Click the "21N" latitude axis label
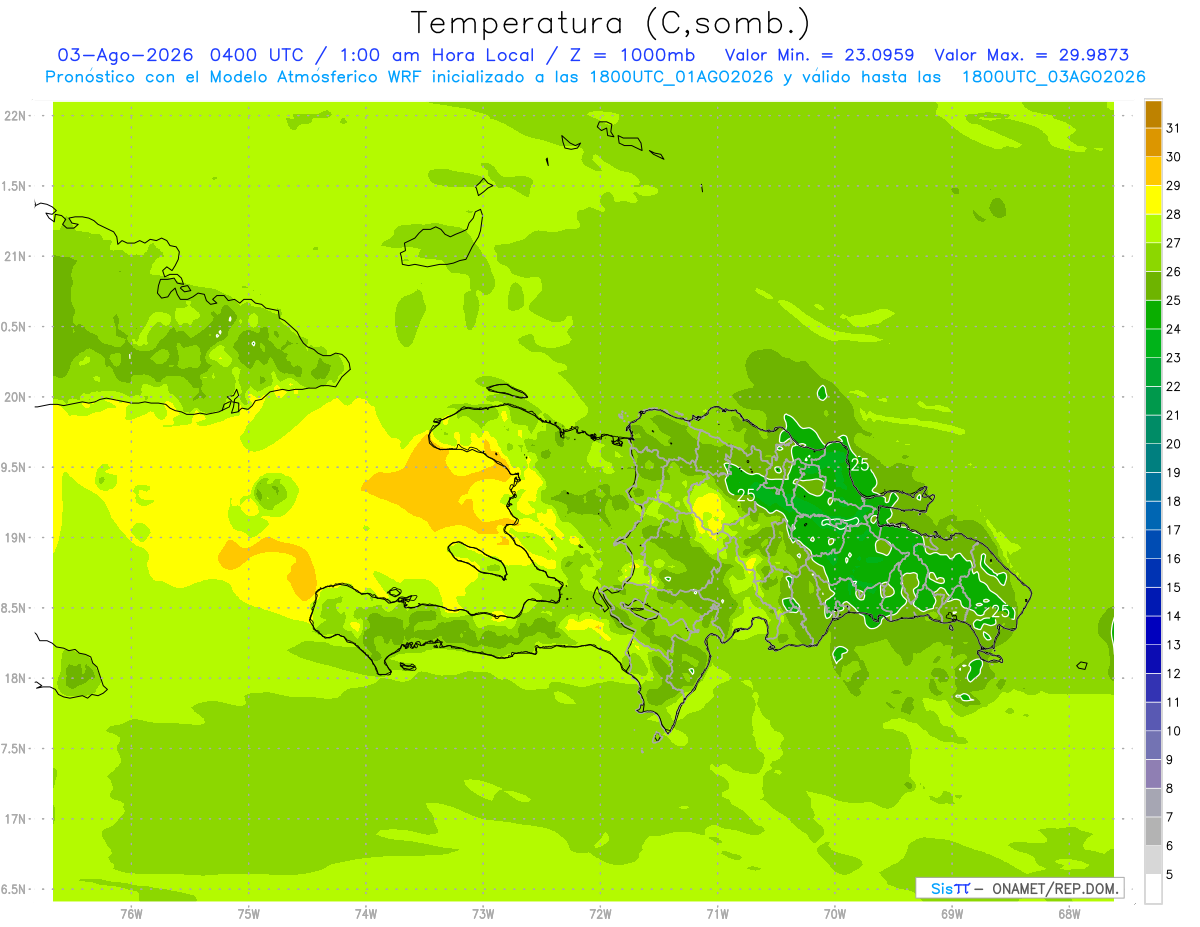 [x=16, y=257]
